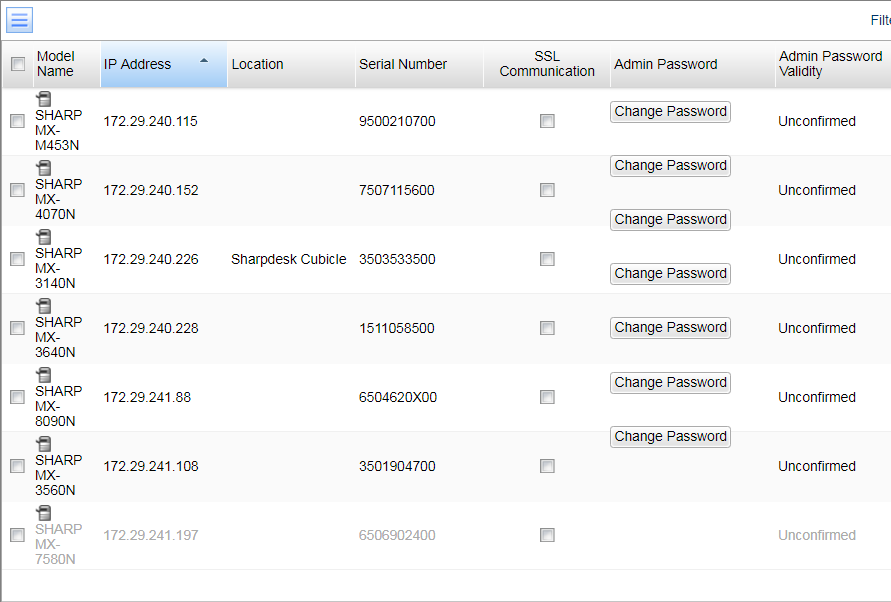Enable SSL Communication for 172.29.241.88
The image size is (891, 602).
tap(547, 397)
